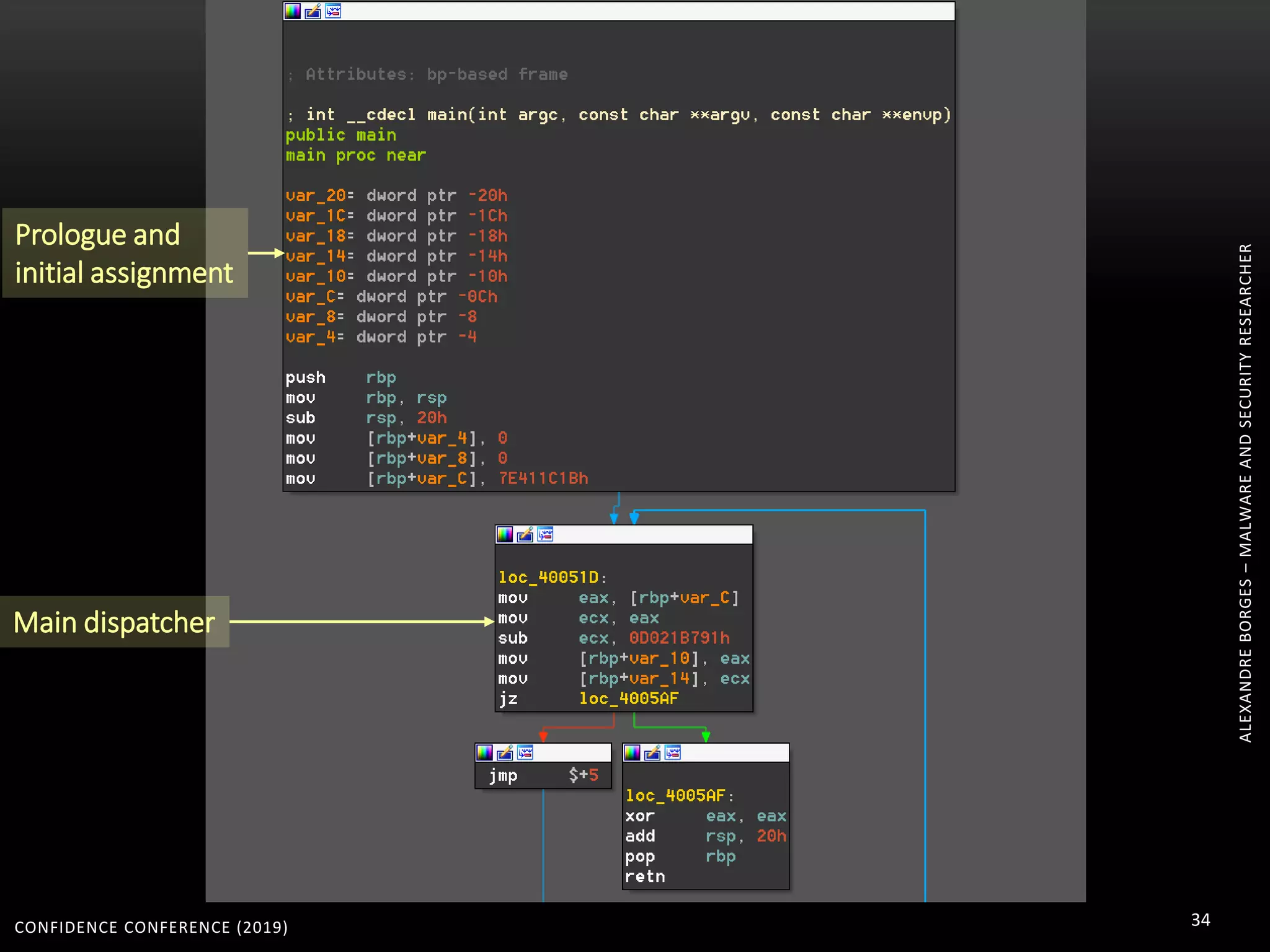Click the color icon of loc_40051D node
The width and height of the screenshot is (1270, 952).
(505, 534)
